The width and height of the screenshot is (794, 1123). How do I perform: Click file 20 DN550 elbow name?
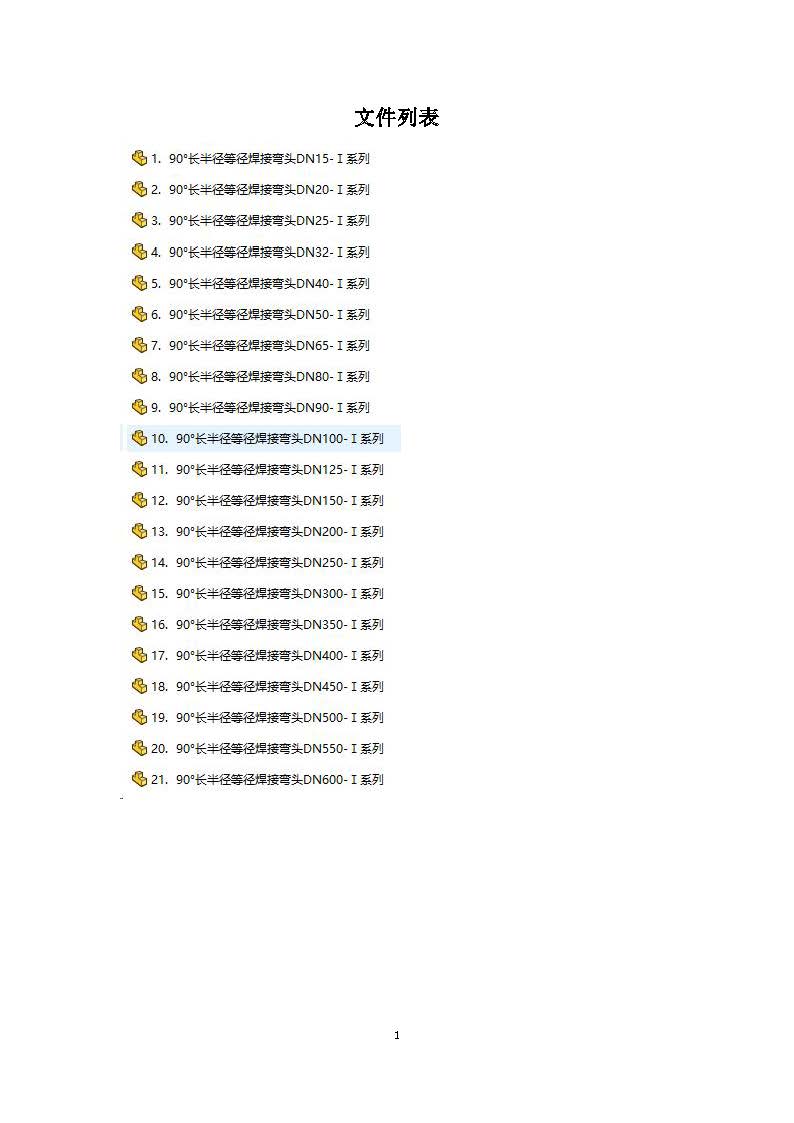[x=280, y=748]
